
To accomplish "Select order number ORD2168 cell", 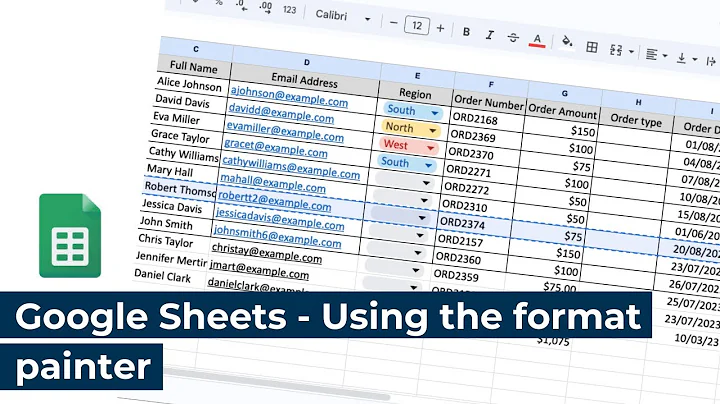I will tap(486, 120).
